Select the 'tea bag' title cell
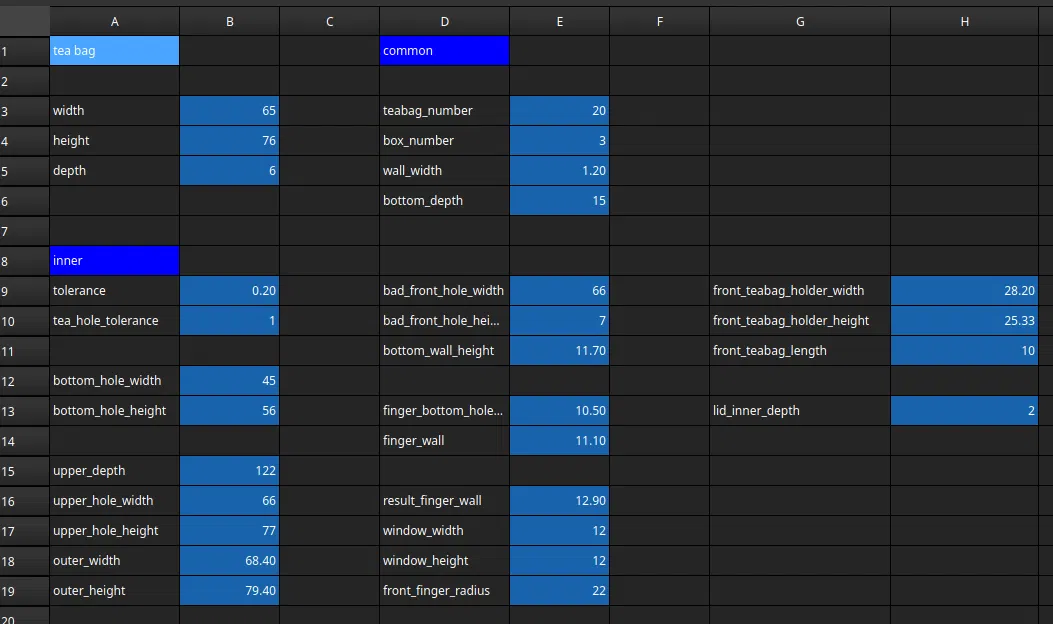 114,51
